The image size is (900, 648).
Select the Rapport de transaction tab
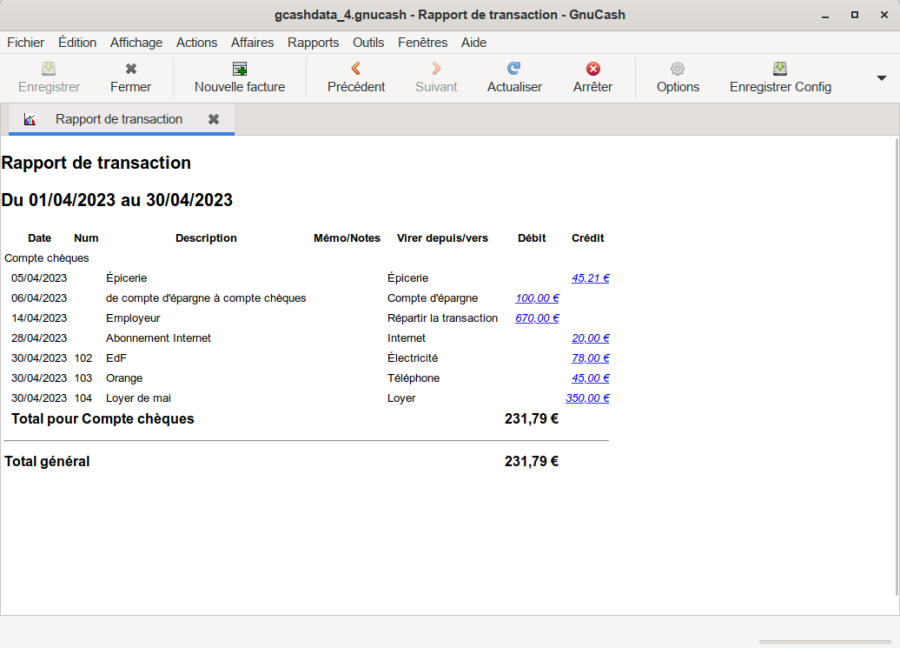[x=119, y=119]
